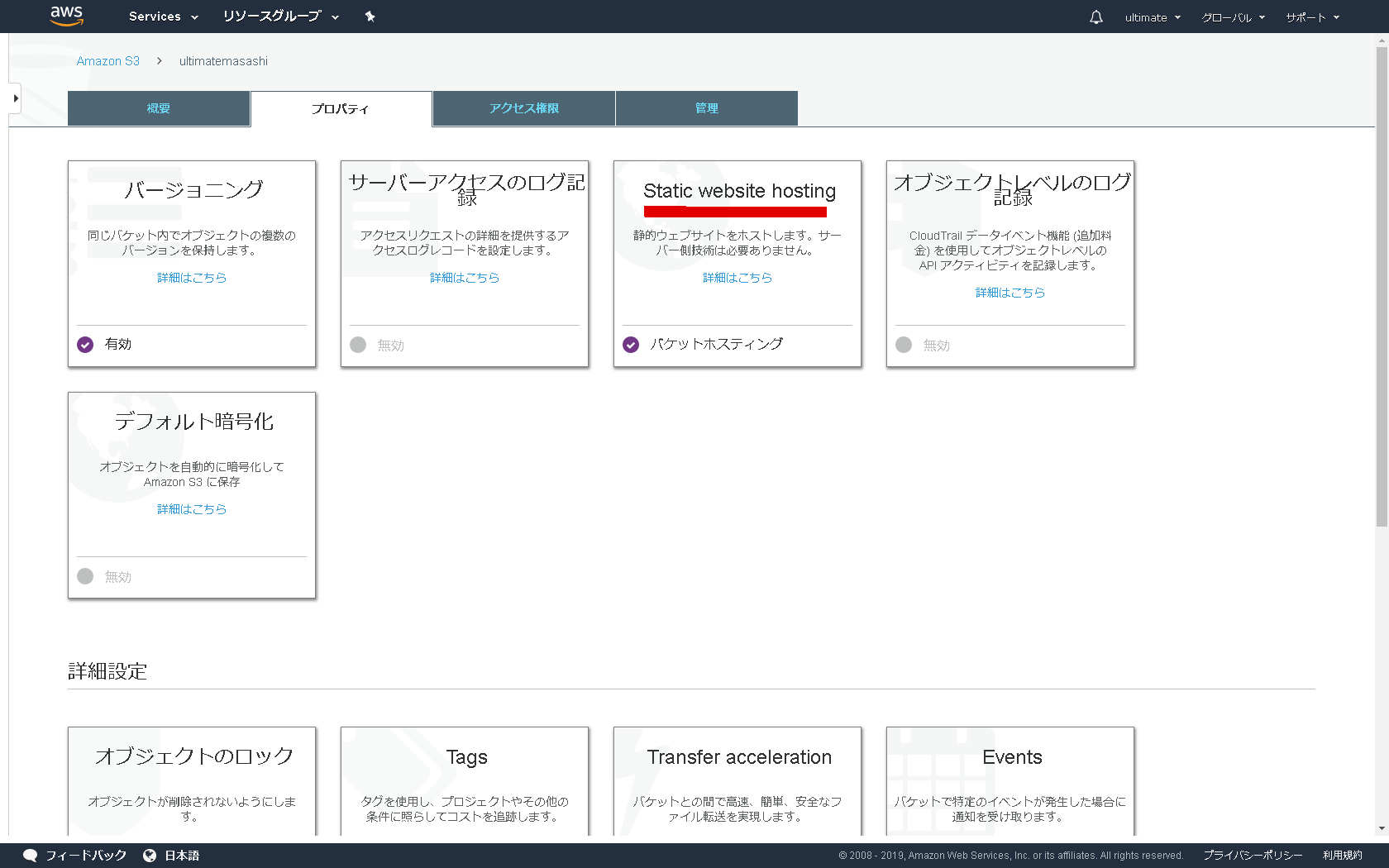Click the ultimatemasashi bucket name breadcrumb
The image size is (1389, 868).
[223, 61]
